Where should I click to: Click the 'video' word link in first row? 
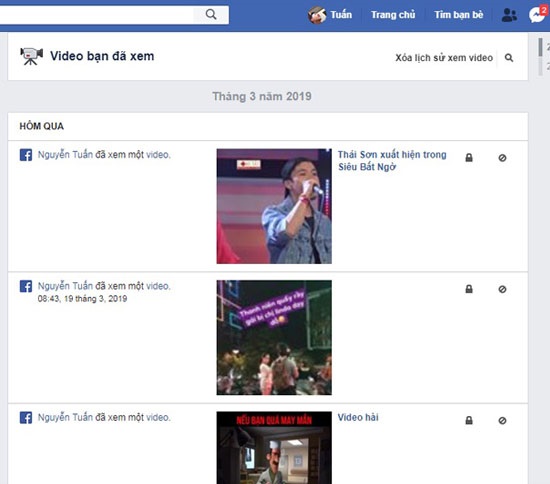[158, 155]
